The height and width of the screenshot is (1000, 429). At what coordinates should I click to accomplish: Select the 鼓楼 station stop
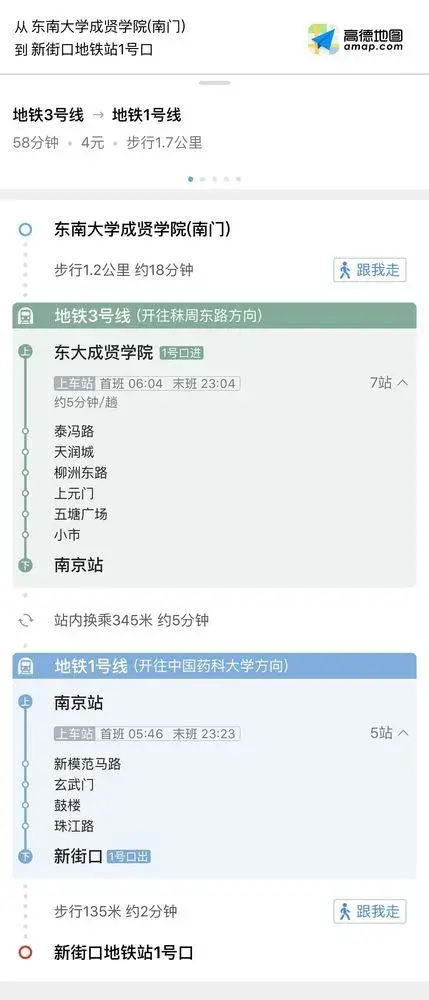pyautogui.click(x=68, y=805)
